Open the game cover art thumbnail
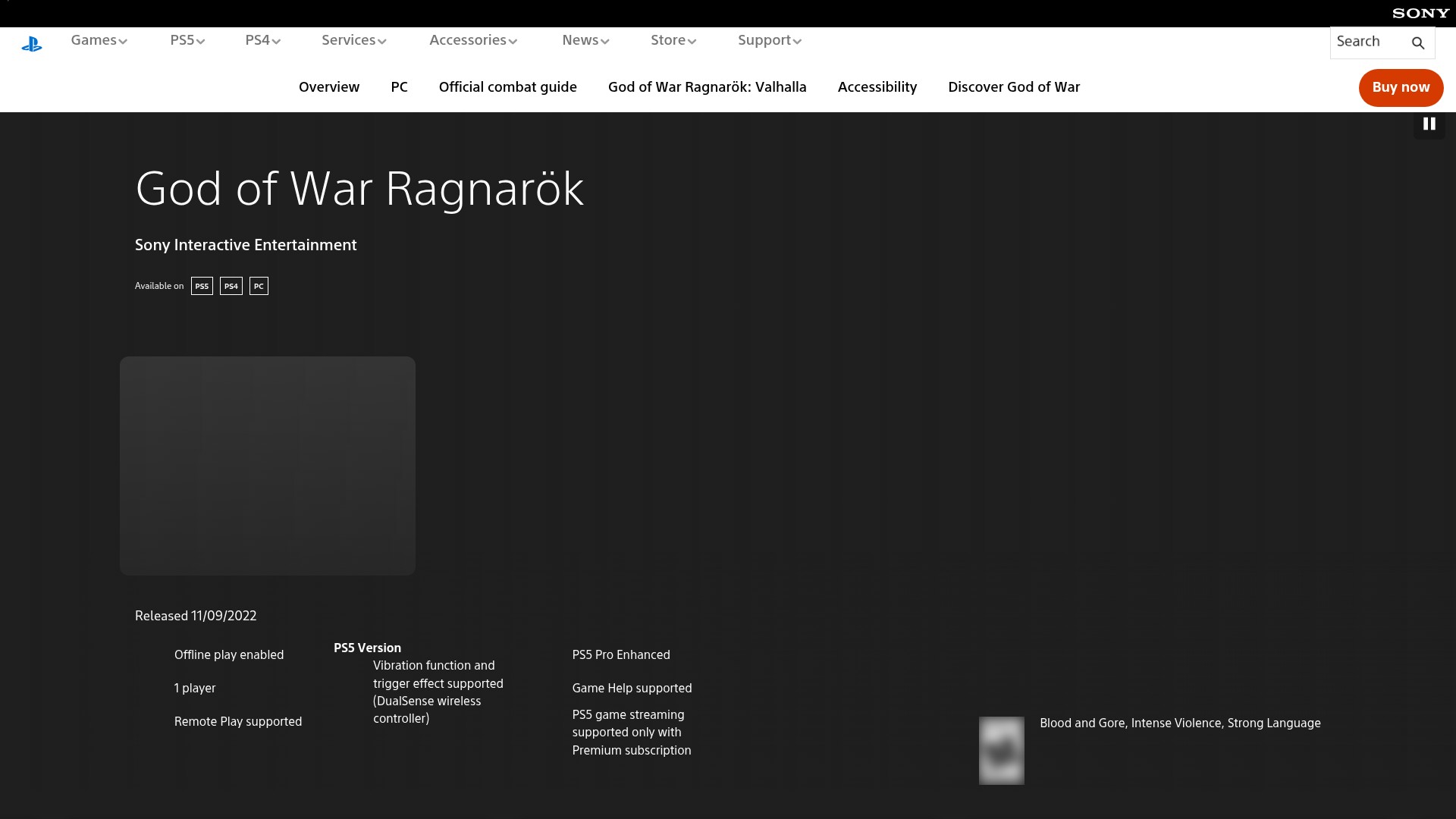 pyautogui.click(x=268, y=466)
